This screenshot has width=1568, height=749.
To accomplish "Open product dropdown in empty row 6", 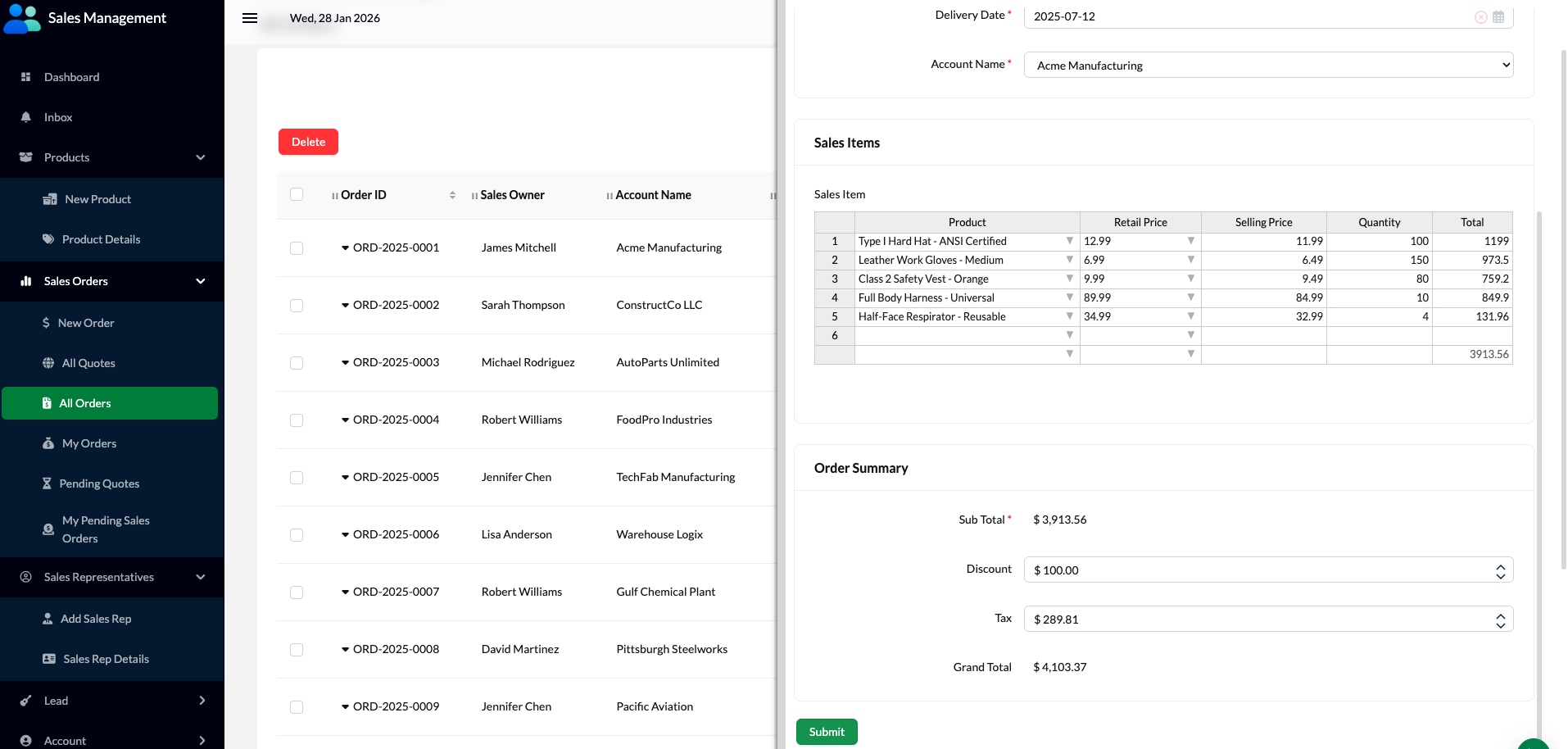I will (1069, 335).
